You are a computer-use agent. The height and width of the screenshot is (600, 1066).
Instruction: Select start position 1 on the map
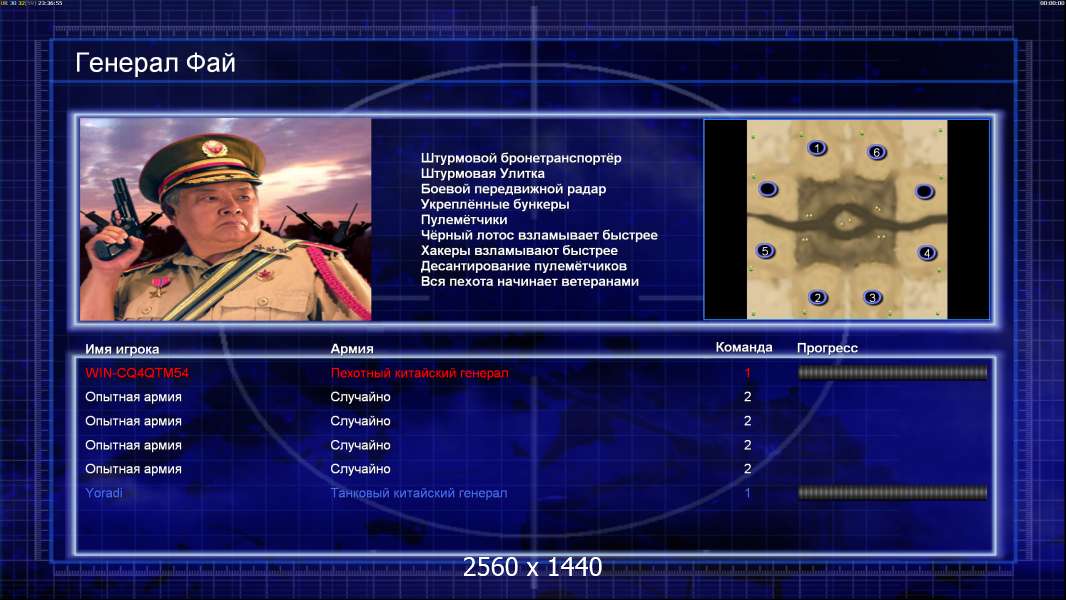817,148
